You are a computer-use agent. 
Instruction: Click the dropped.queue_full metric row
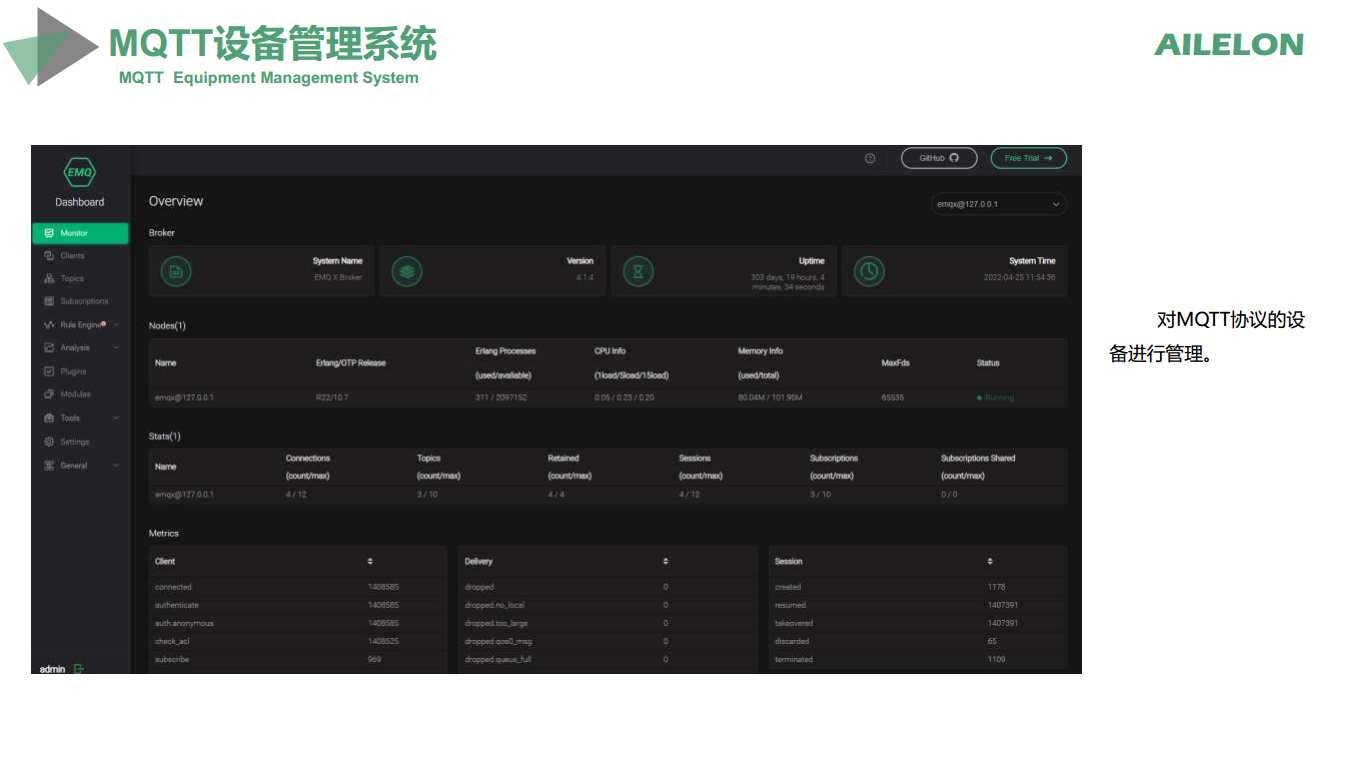click(x=607, y=659)
